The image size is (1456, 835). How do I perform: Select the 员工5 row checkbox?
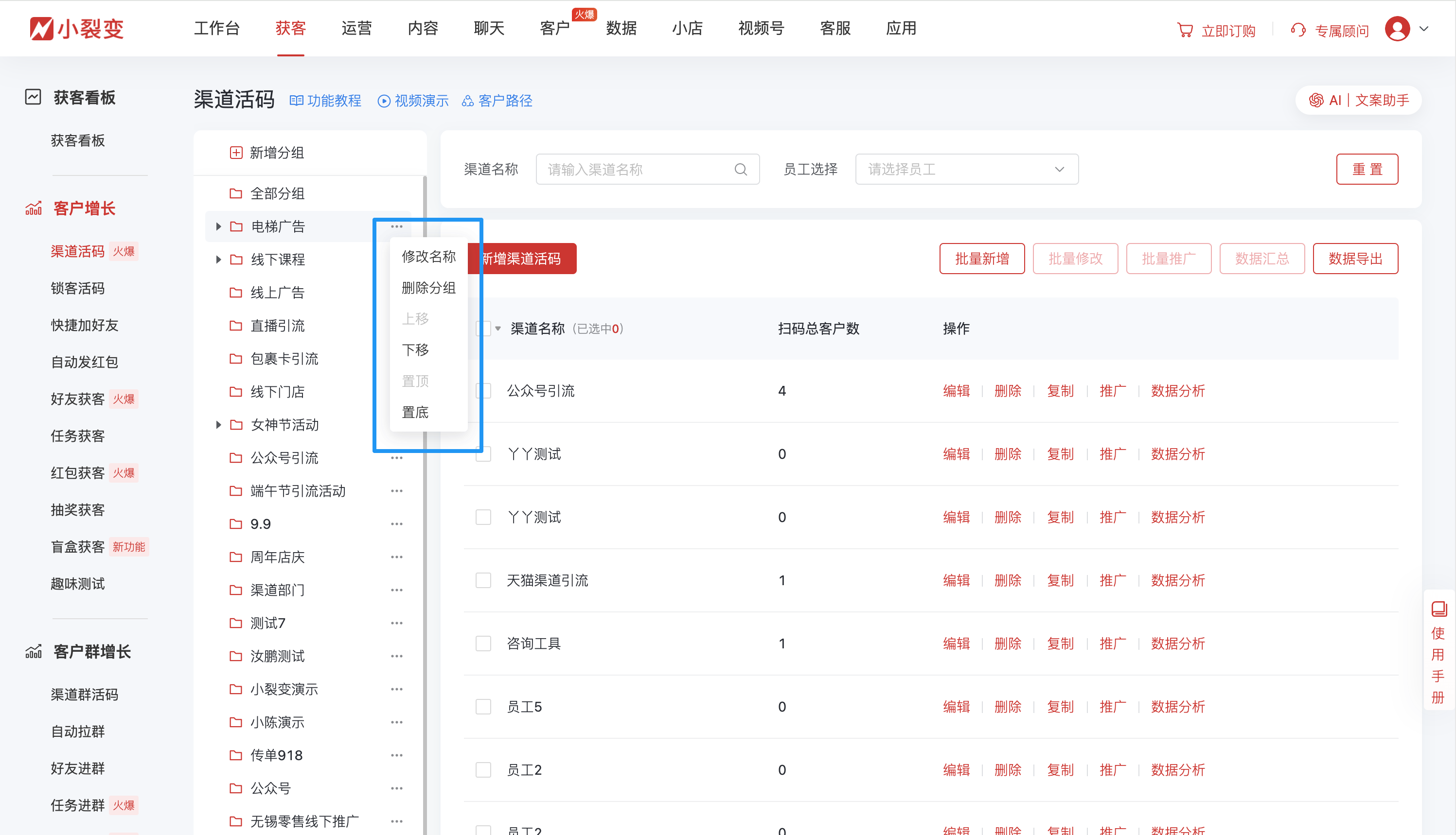[483, 707]
